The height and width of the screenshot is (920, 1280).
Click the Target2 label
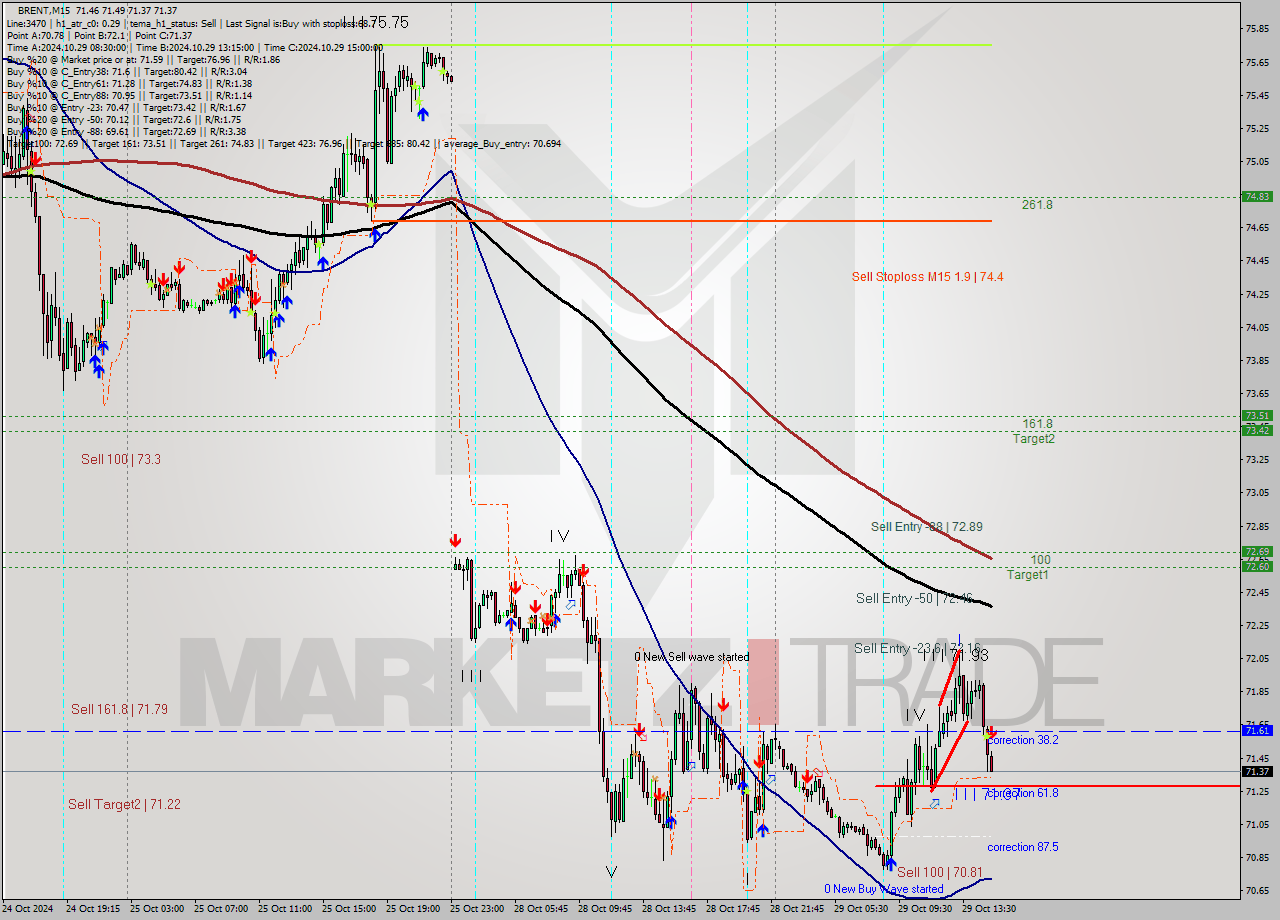coord(1033,439)
